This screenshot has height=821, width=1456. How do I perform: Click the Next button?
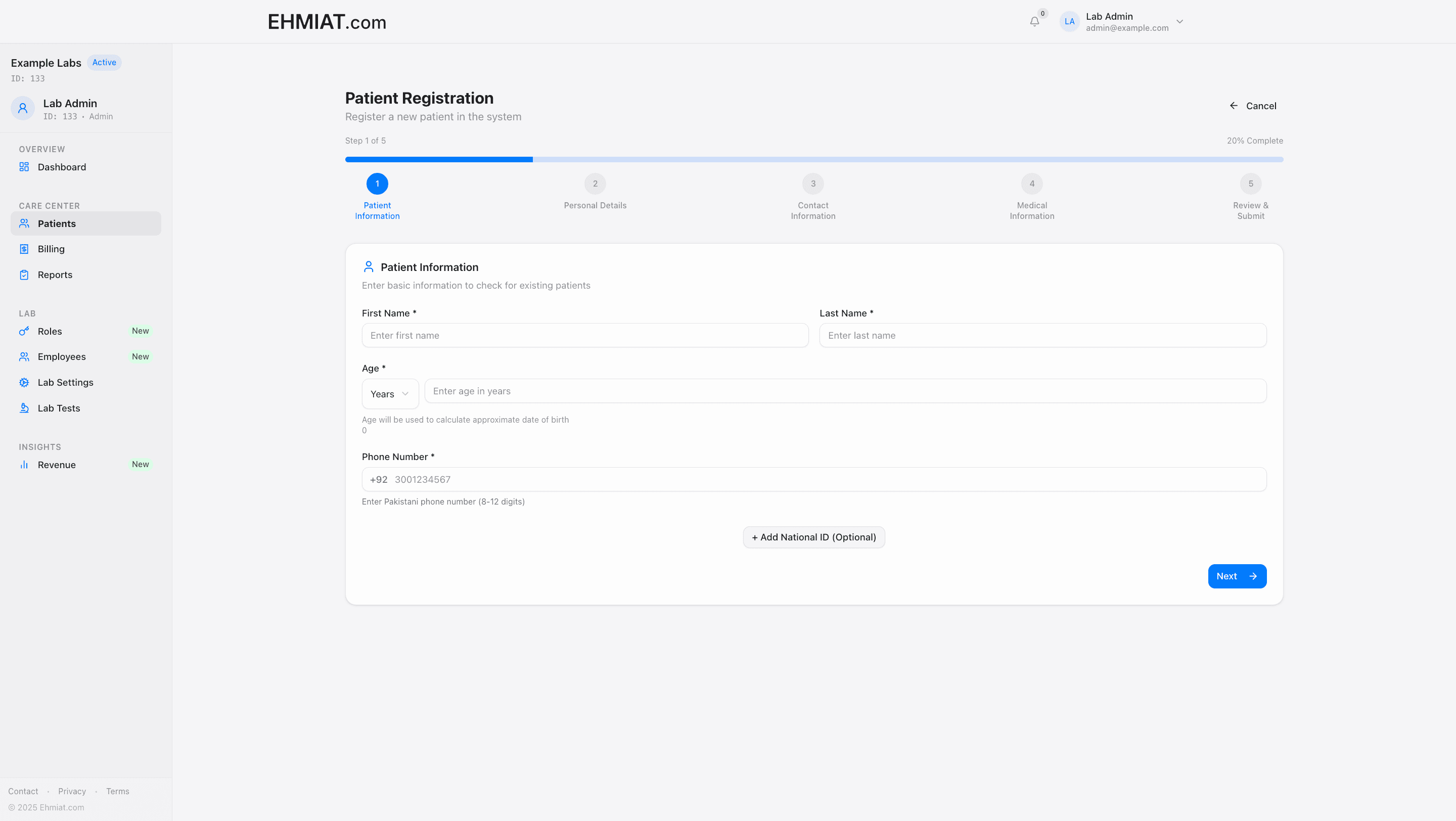[x=1237, y=576]
